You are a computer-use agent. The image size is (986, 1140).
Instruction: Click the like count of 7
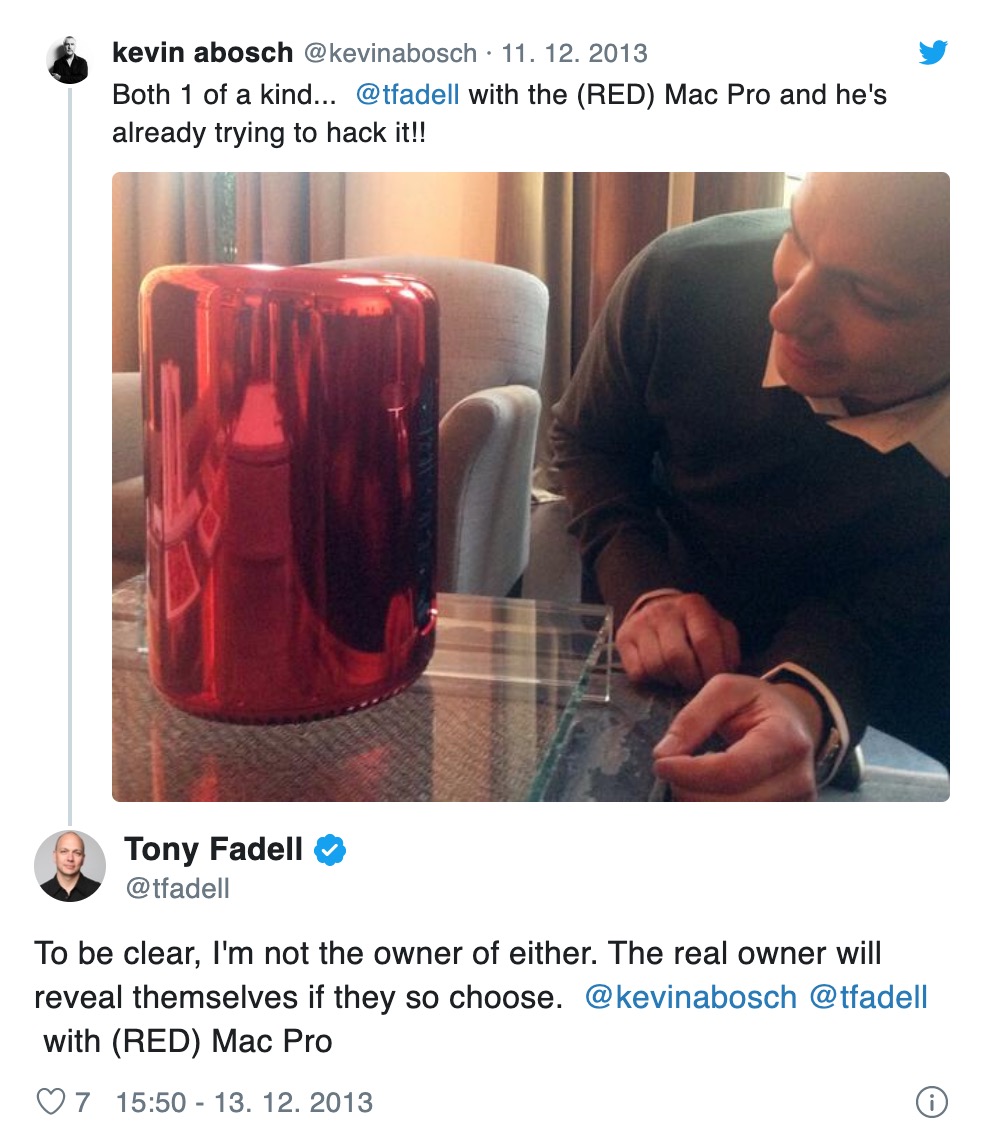coord(82,1102)
